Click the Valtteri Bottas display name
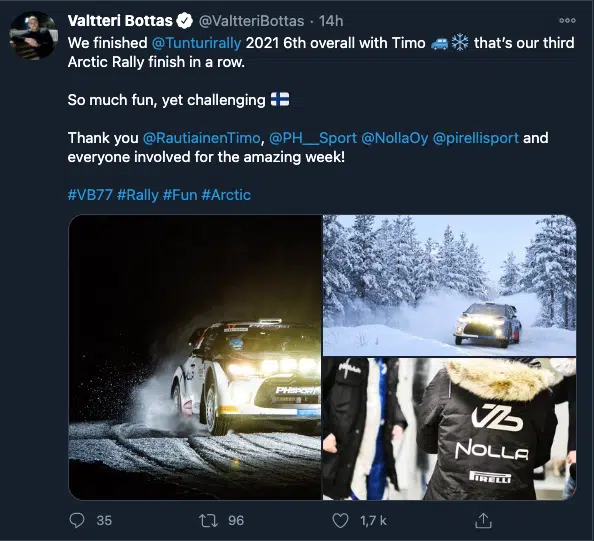Viewport: 594px width, 541px height. point(120,21)
